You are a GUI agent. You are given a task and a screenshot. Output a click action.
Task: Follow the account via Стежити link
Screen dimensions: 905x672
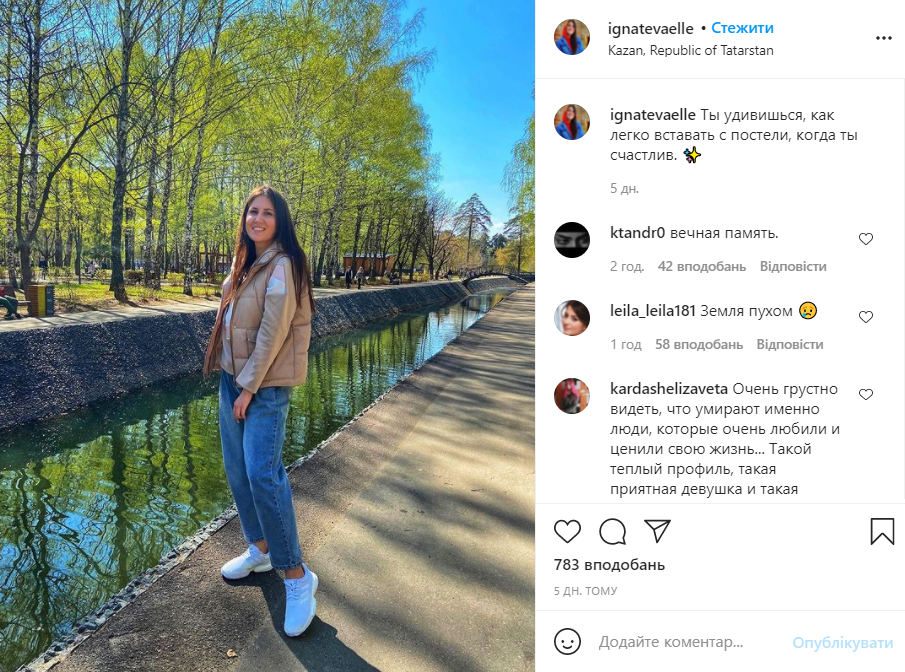click(742, 28)
